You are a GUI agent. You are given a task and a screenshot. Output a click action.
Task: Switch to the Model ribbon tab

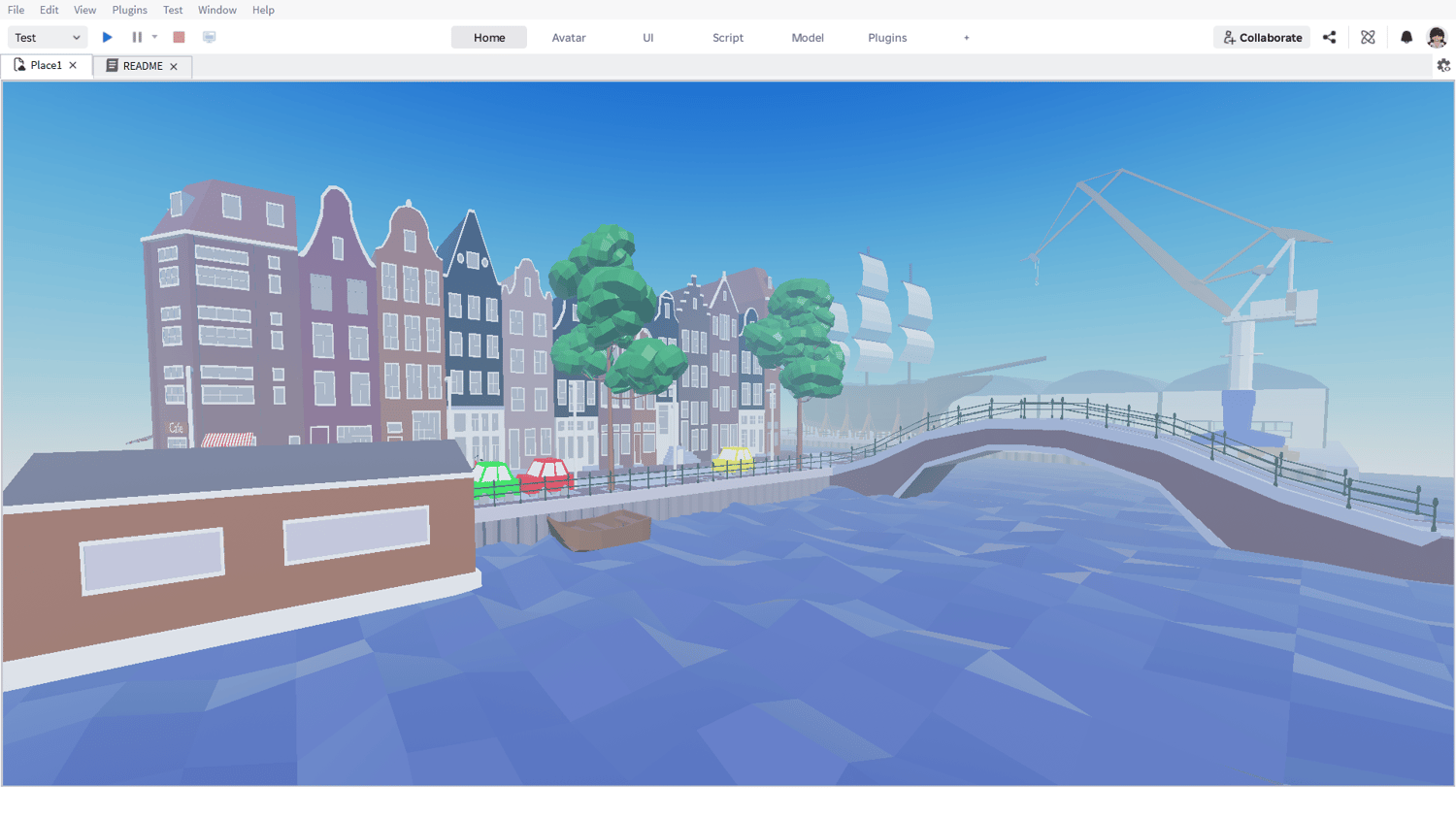pyautogui.click(x=808, y=37)
